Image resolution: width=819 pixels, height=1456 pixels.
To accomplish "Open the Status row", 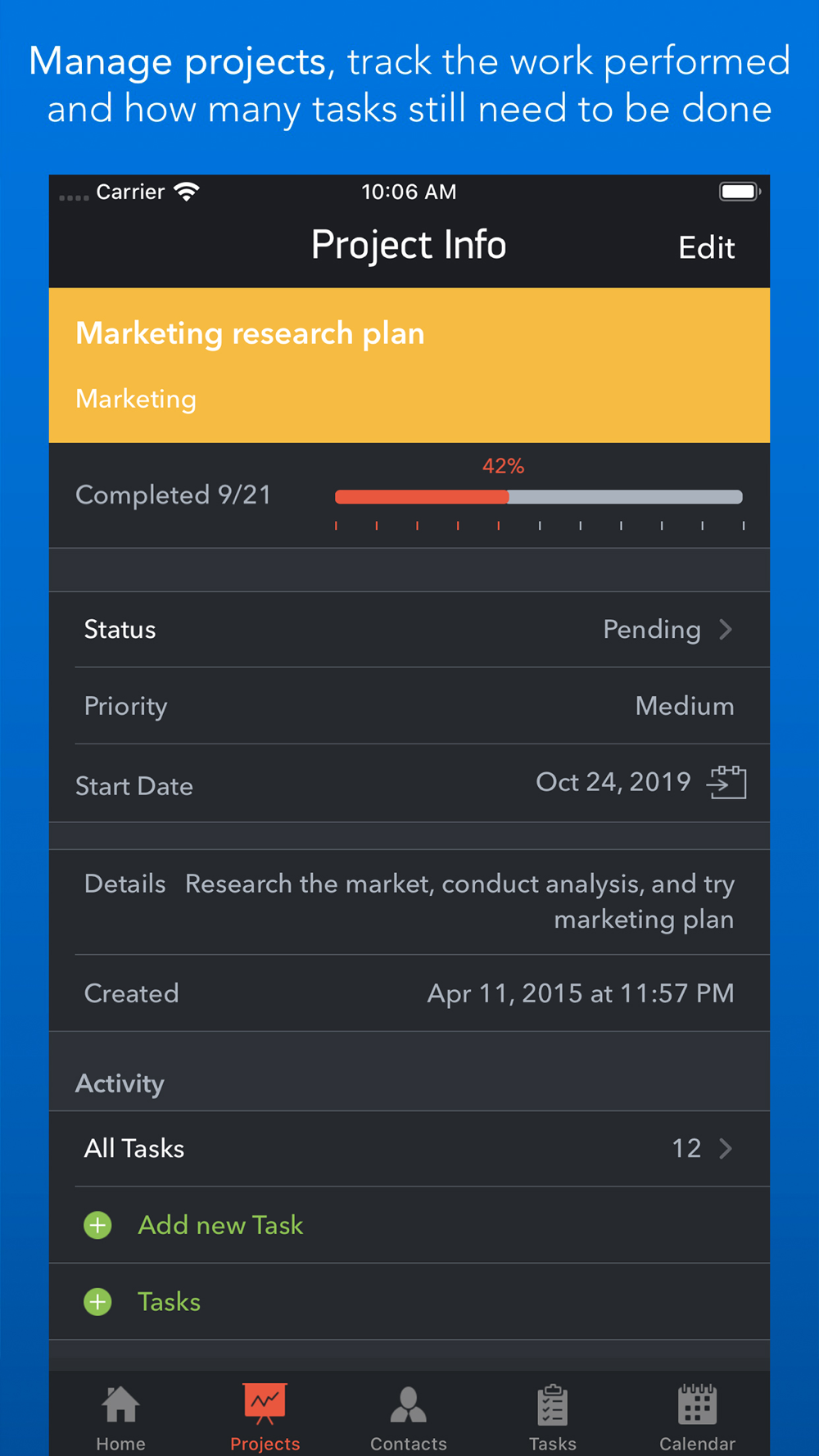I will click(x=409, y=630).
